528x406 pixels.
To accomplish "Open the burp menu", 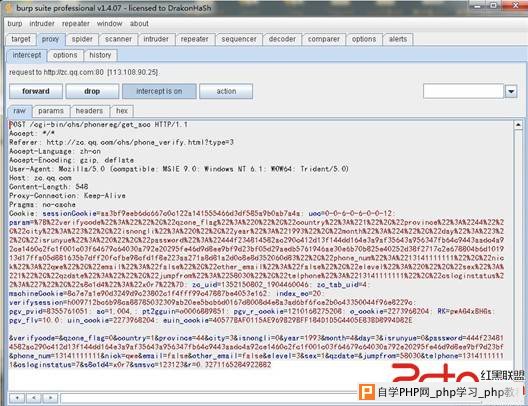I will click(x=15, y=24).
